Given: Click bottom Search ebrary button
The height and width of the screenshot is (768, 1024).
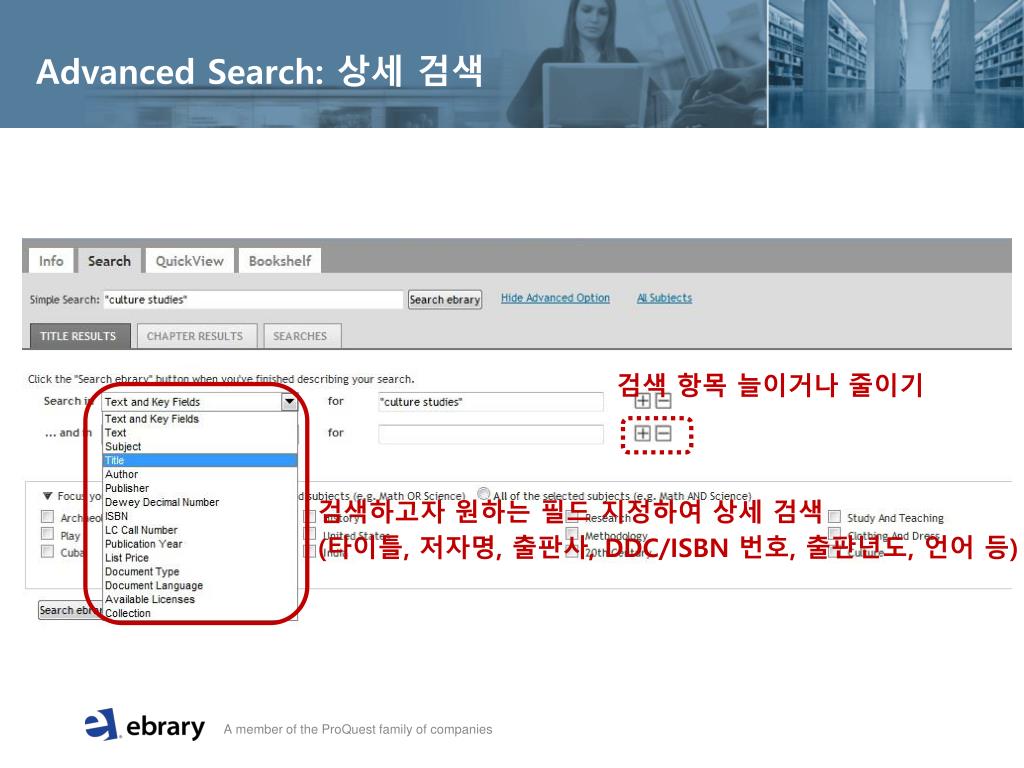Looking at the screenshot, I should coord(71,610).
